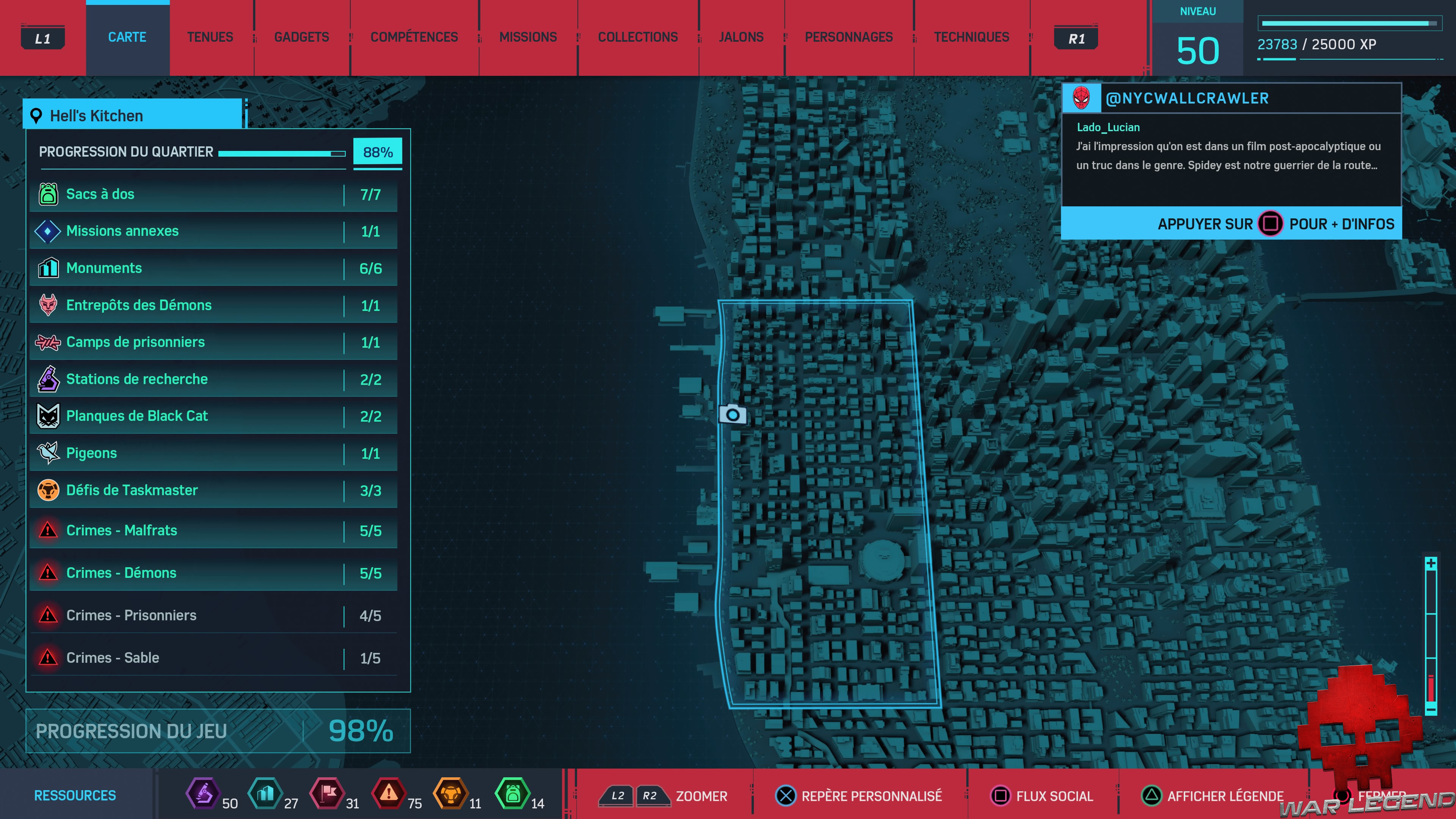Viewport: 1456px width, 819px height.
Task: Select the Crimes - Sable row
Action: tap(213, 657)
